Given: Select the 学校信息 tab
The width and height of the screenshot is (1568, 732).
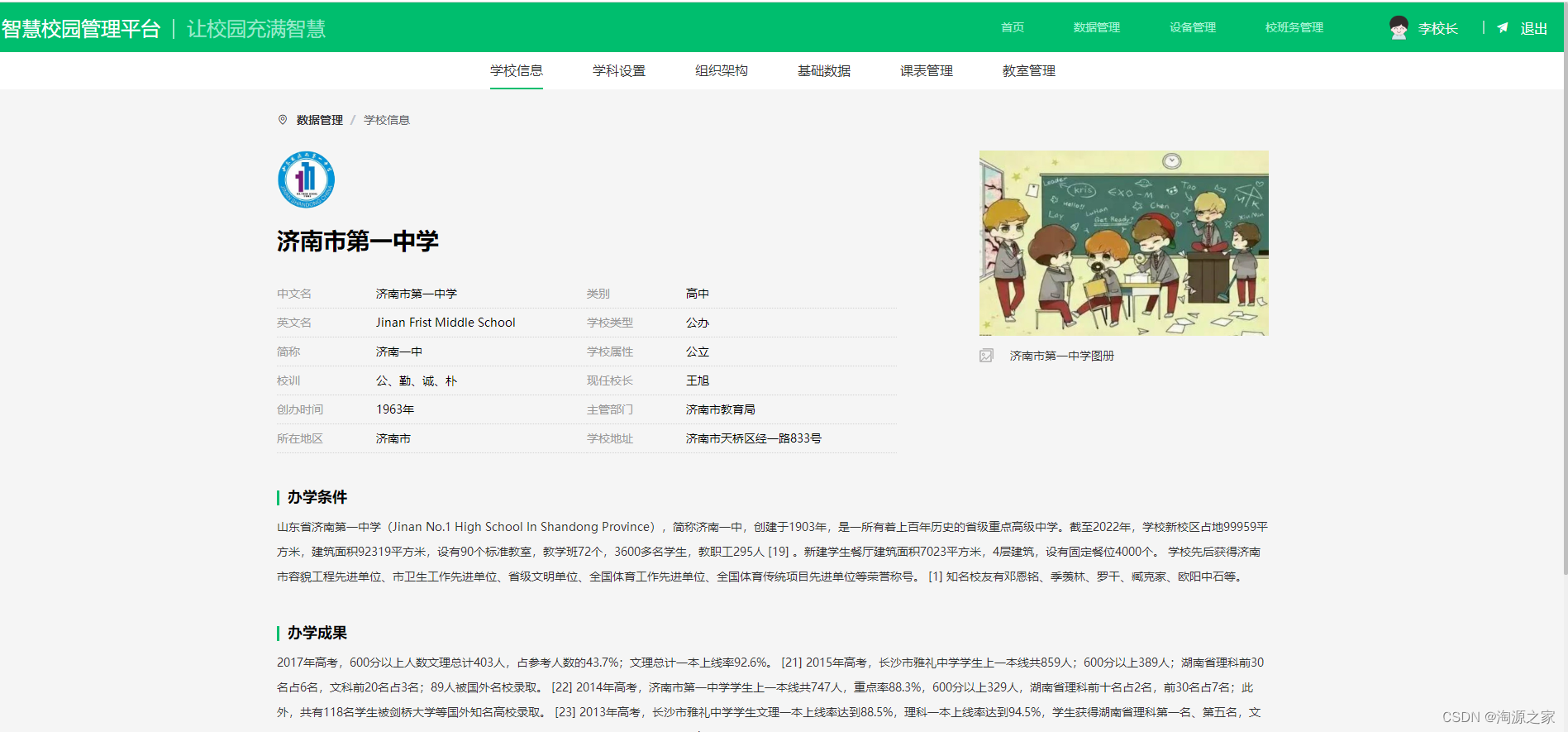Looking at the screenshot, I should pyautogui.click(x=517, y=71).
